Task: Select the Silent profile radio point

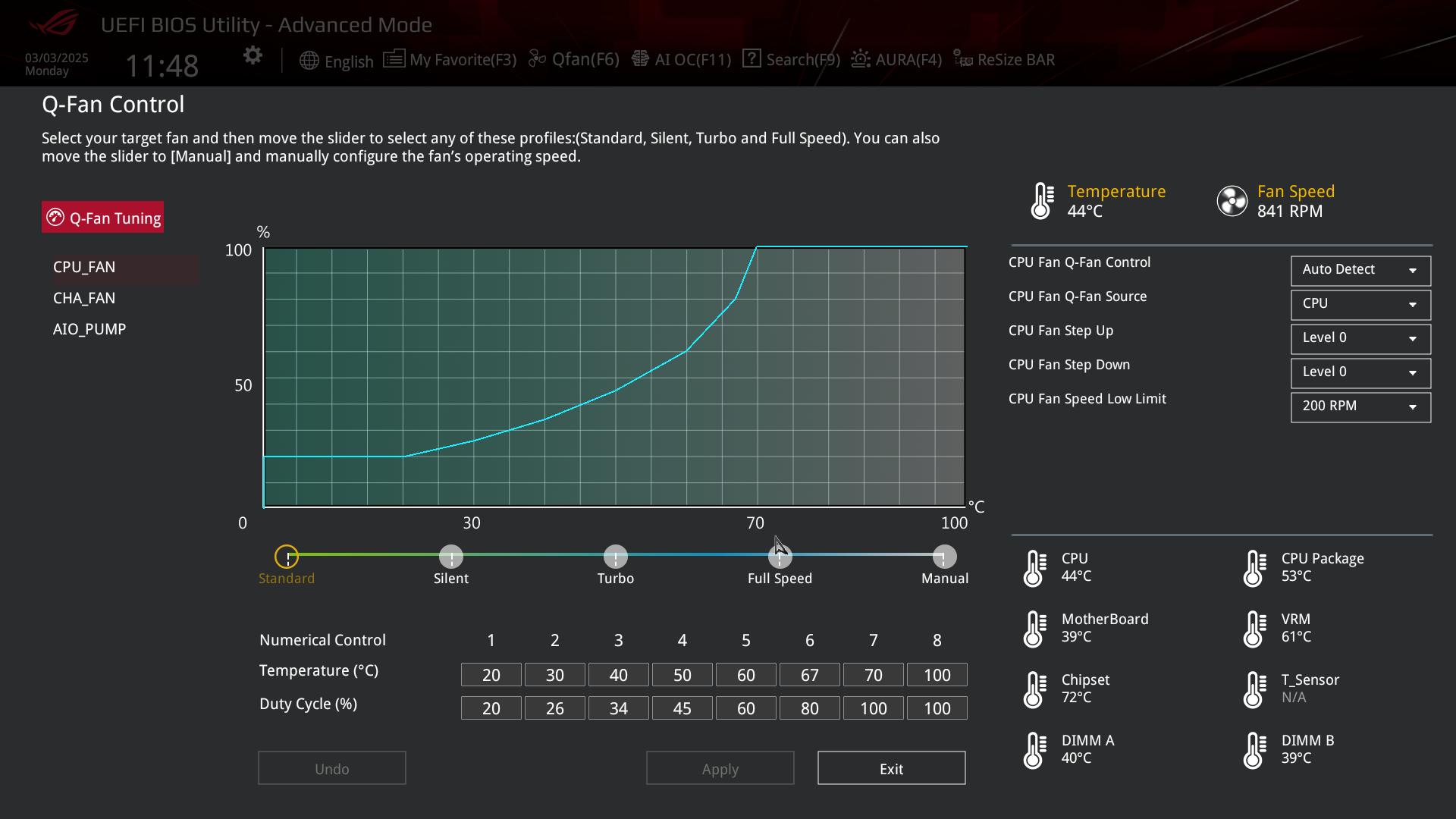Action: [451, 557]
